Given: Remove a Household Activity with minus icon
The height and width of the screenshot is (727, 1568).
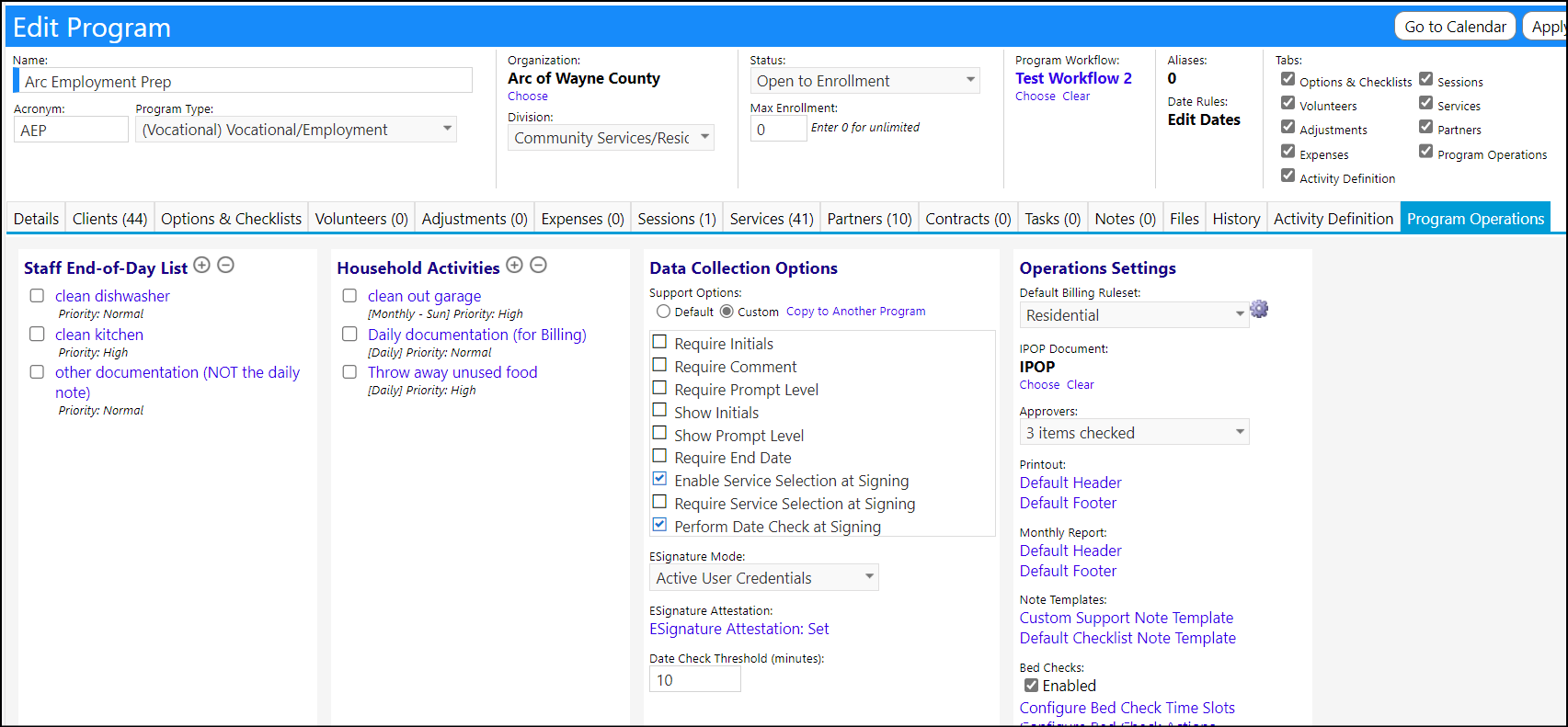Looking at the screenshot, I should [539, 266].
